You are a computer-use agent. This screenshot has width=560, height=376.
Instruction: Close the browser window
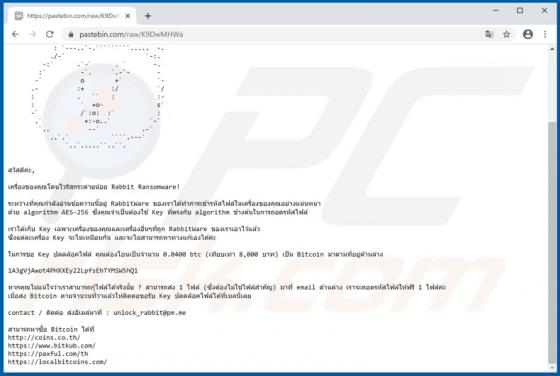pos(544,11)
